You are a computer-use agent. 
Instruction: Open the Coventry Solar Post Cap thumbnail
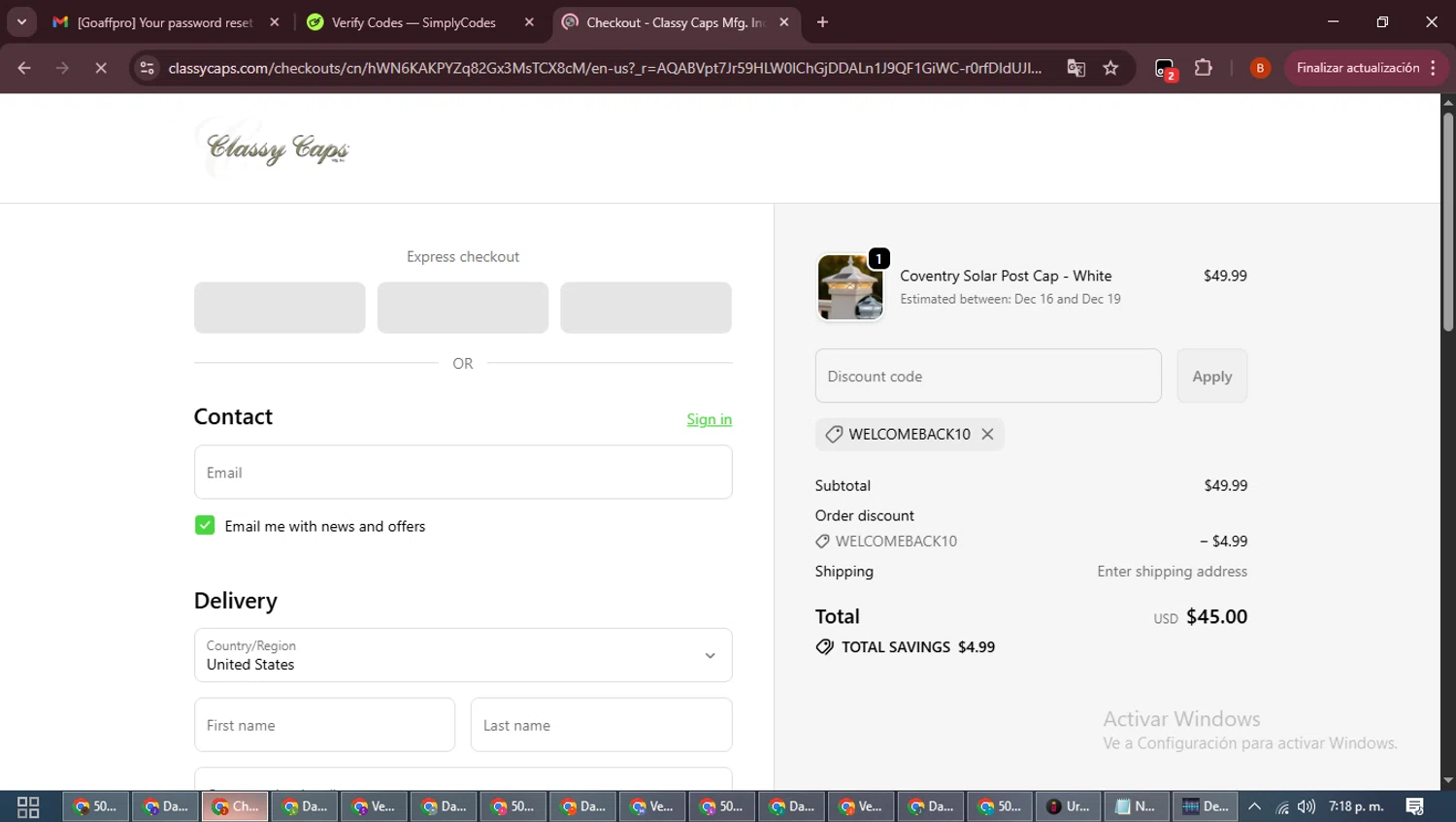click(x=850, y=287)
